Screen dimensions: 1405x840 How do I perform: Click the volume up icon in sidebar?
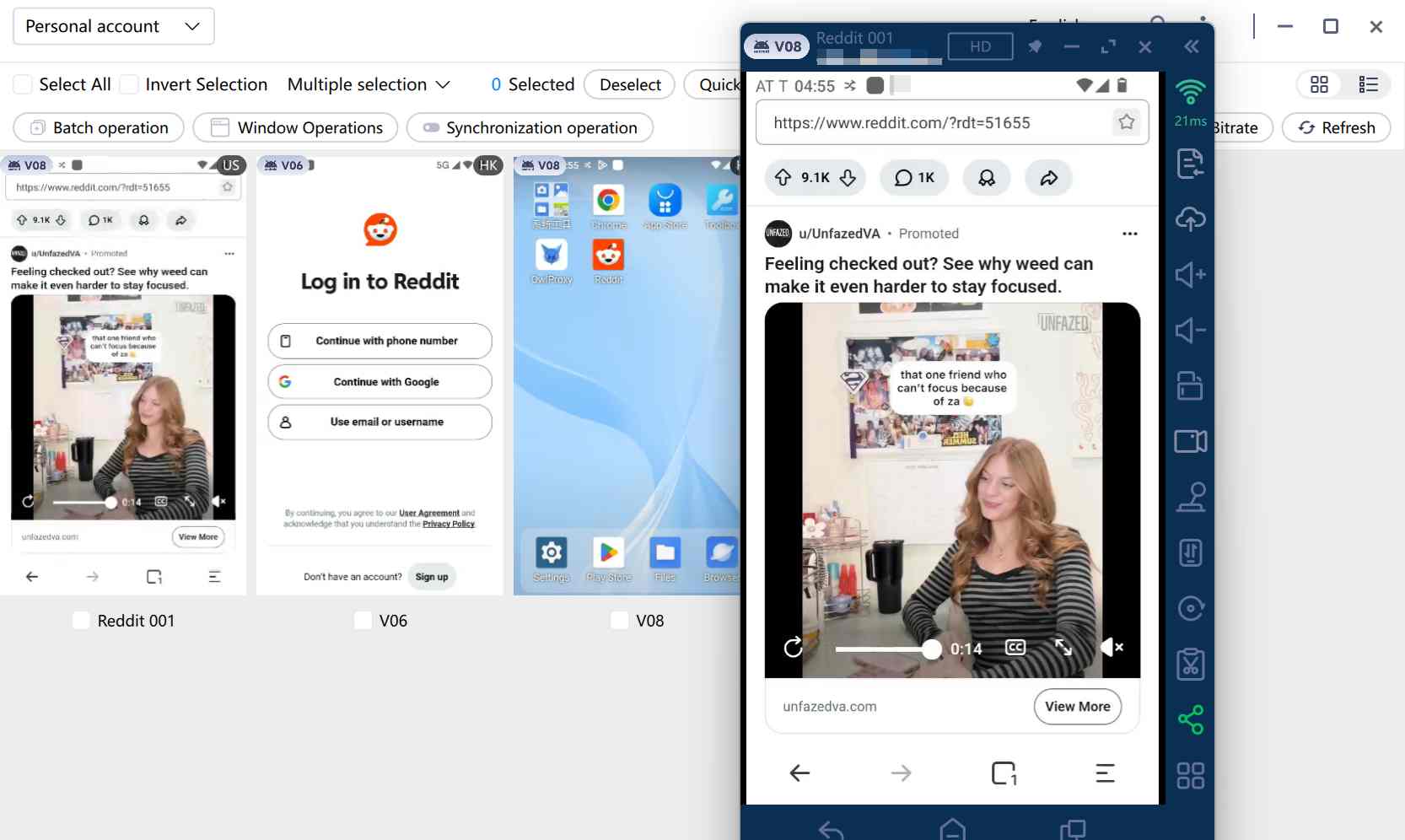tap(1190, 275)
